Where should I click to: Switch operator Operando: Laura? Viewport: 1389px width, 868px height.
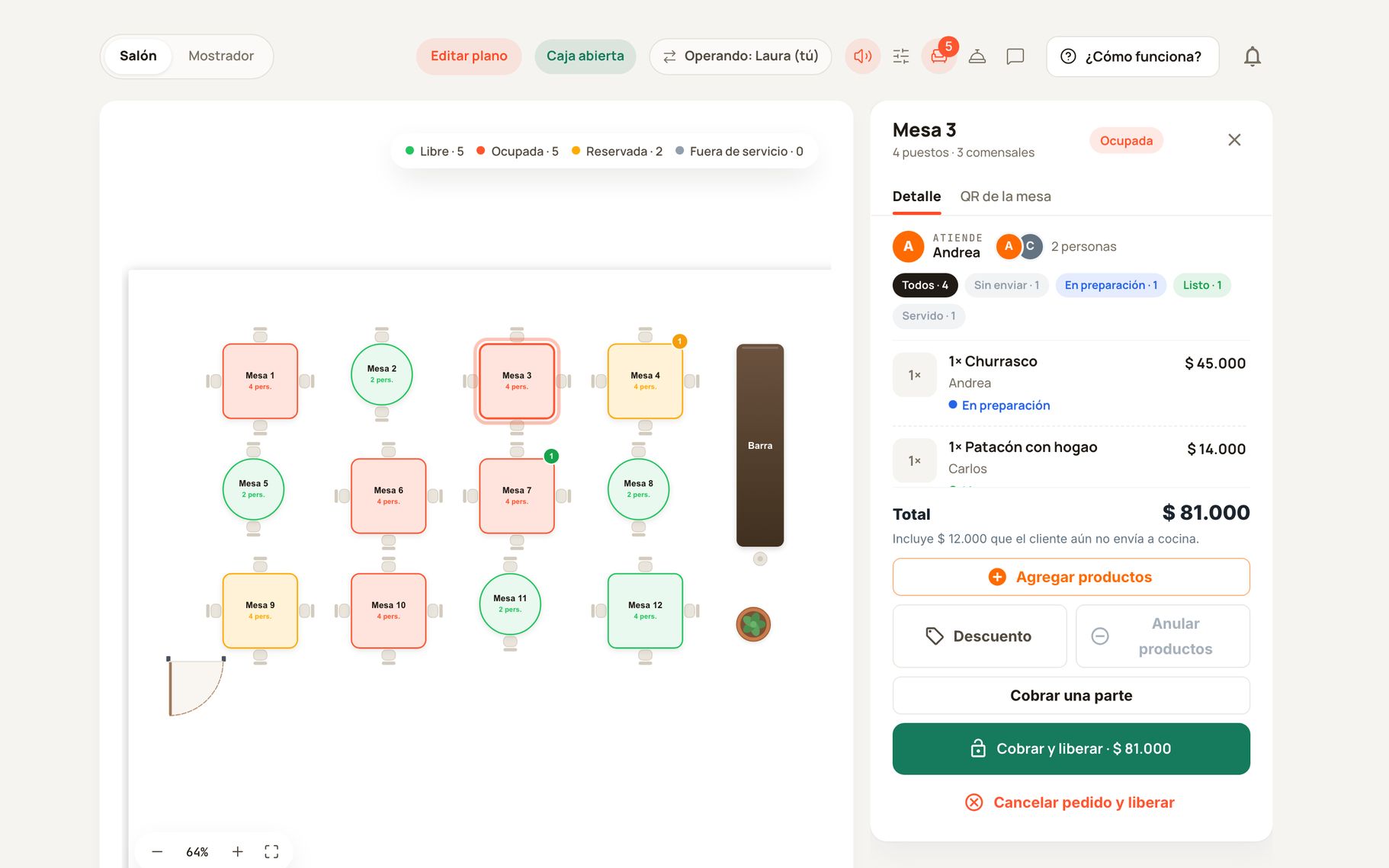740,56
